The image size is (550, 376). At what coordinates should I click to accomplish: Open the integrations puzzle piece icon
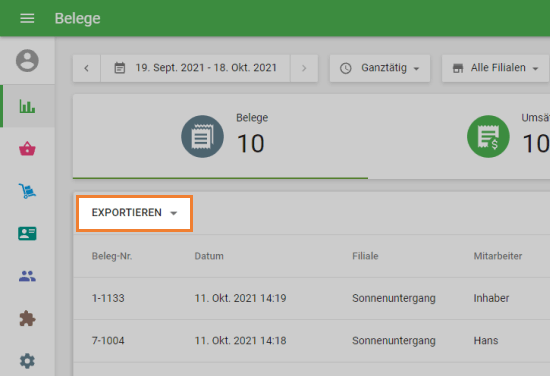pyautogui.click(x=27, y=318)
